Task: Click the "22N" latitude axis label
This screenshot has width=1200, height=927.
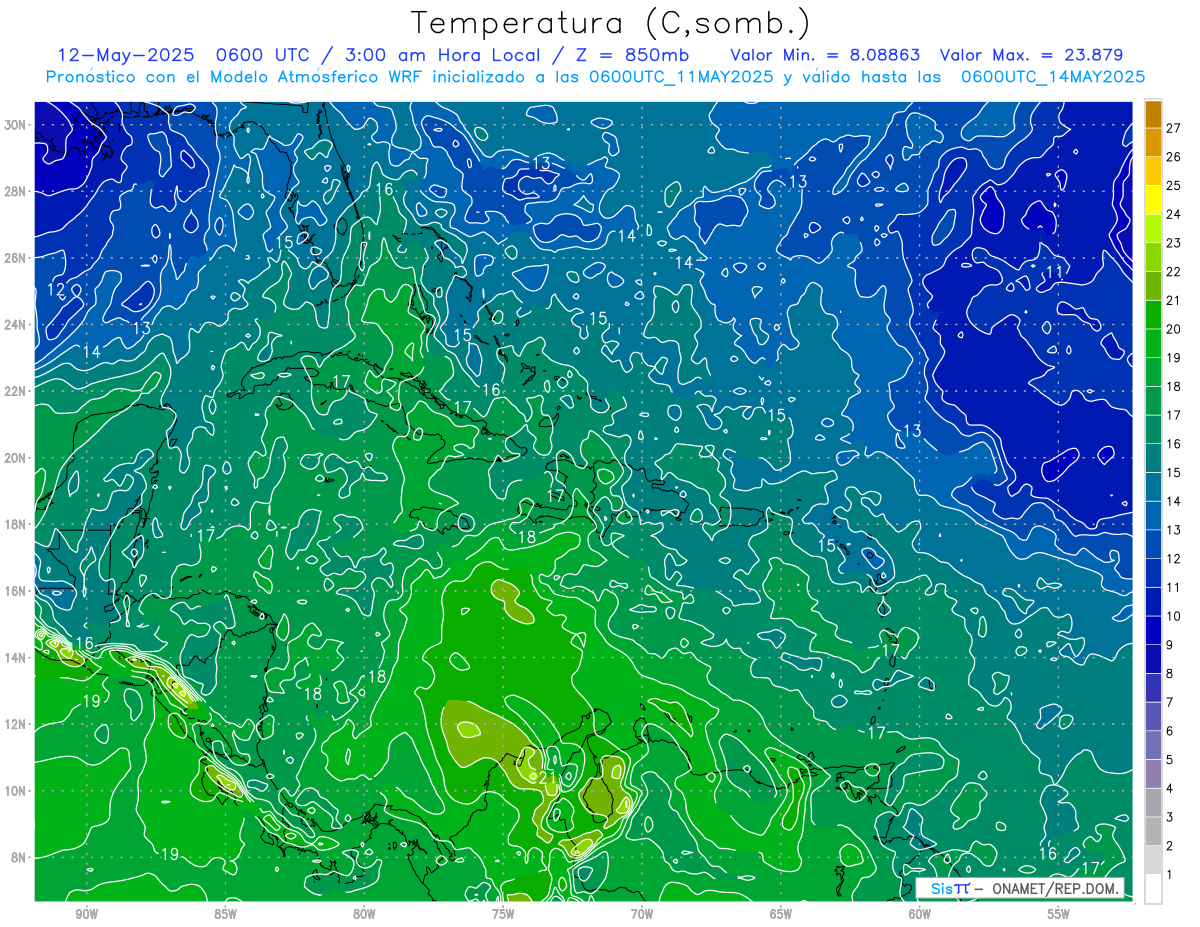Action: tap(16, 391)
